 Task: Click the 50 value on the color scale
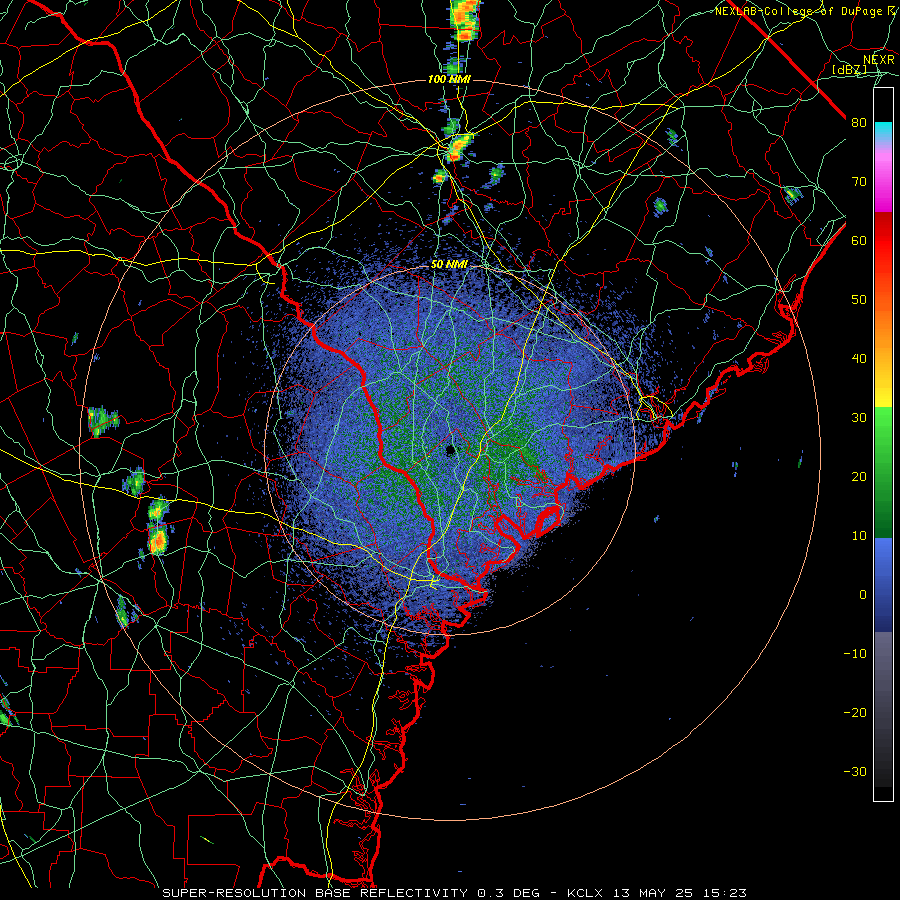coord(858,300)
